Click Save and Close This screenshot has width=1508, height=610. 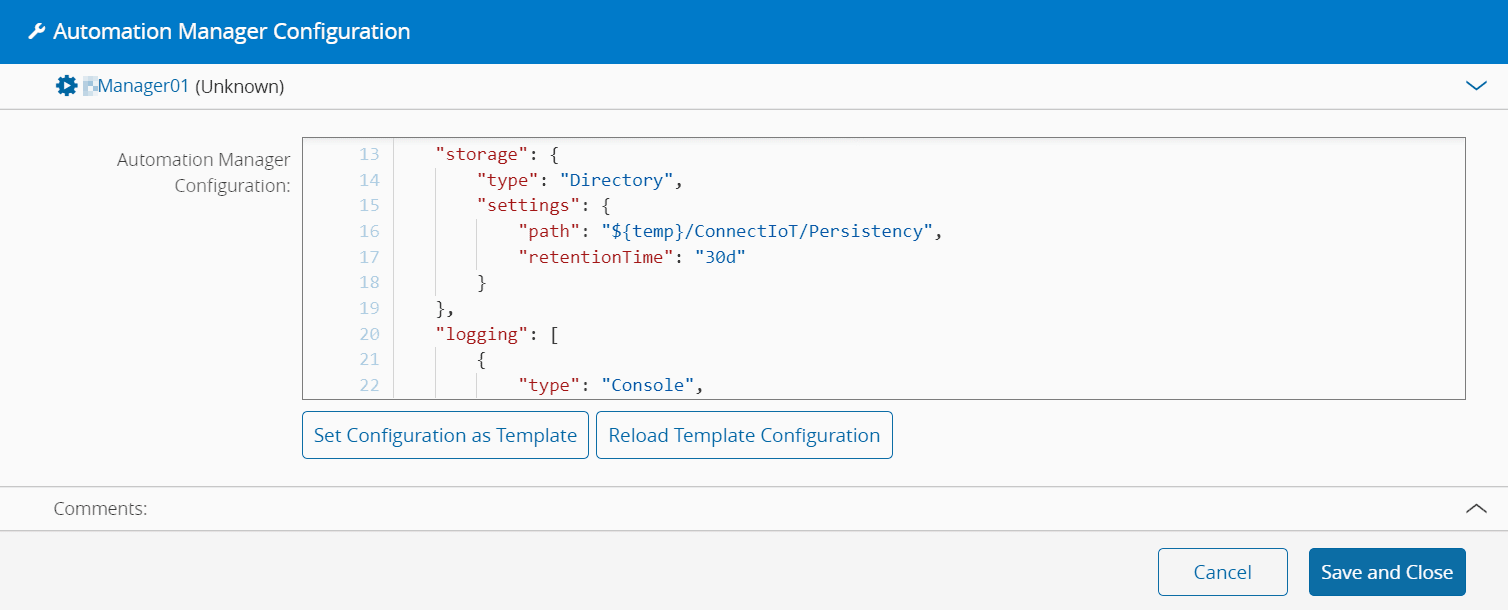point(1386,572)
